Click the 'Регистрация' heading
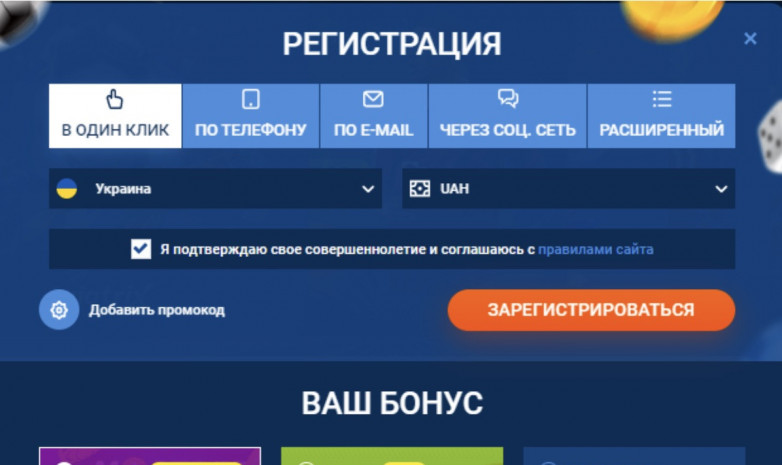This screenshot has height=465, width=782. 392,44
